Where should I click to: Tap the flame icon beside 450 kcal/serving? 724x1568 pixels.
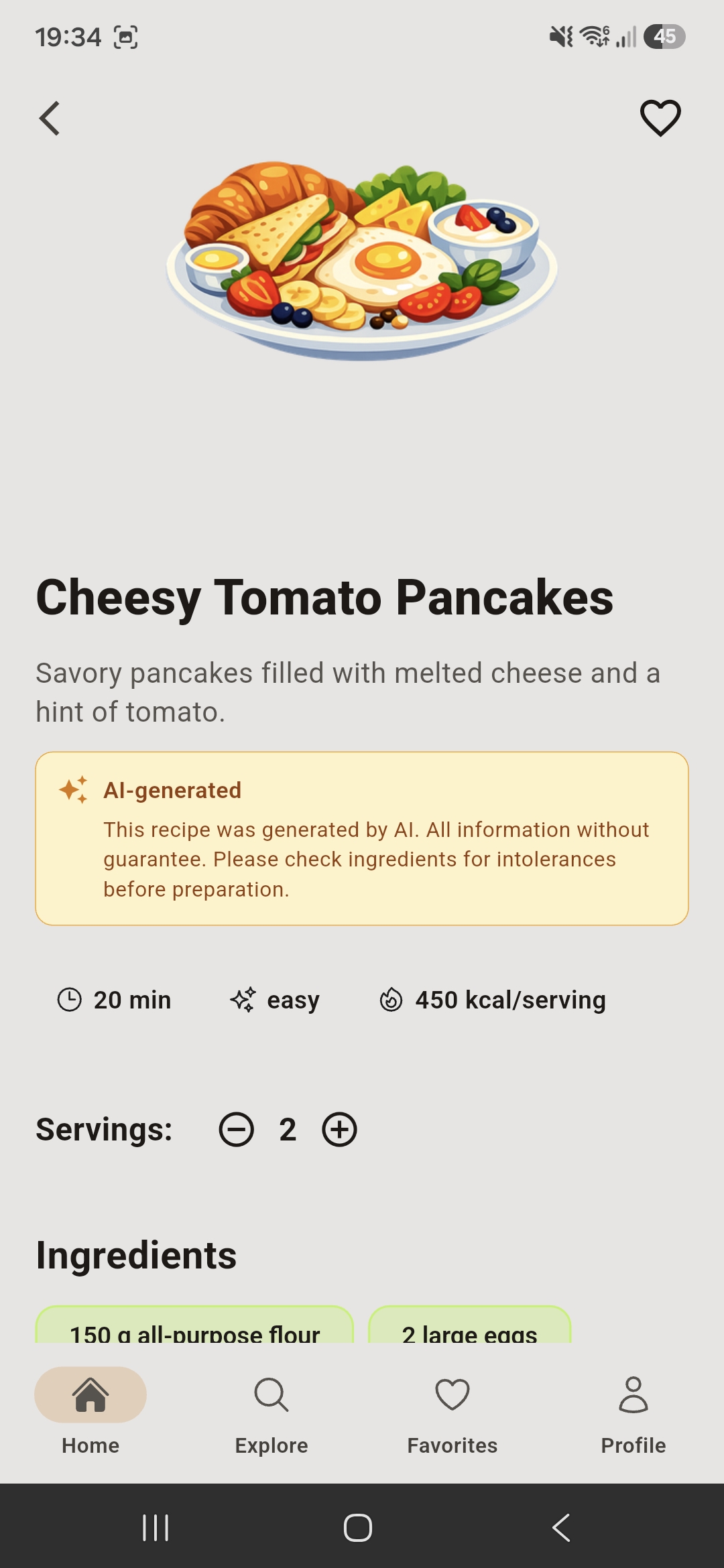coord(391,1000)
